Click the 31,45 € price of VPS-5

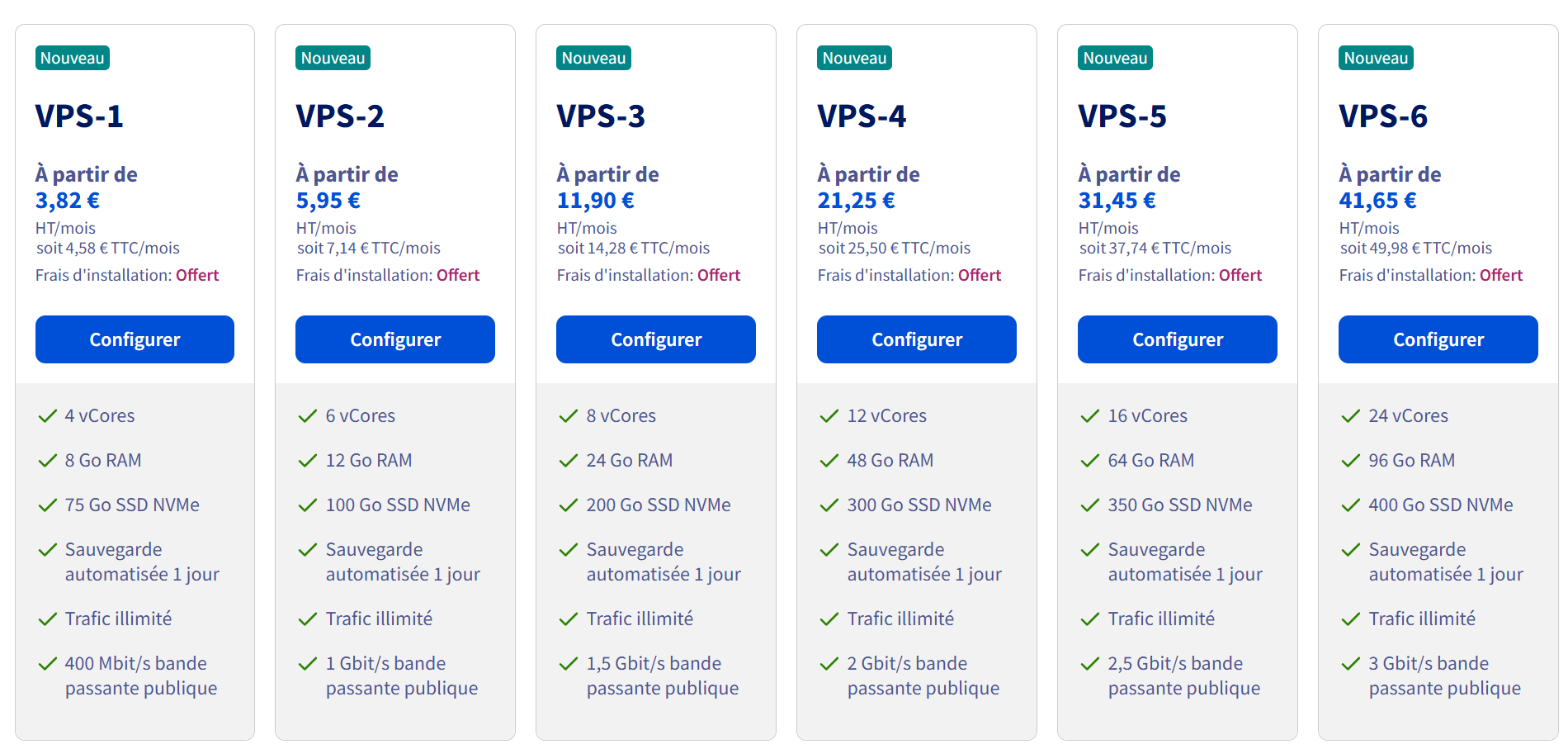[x=1117, y=201]
